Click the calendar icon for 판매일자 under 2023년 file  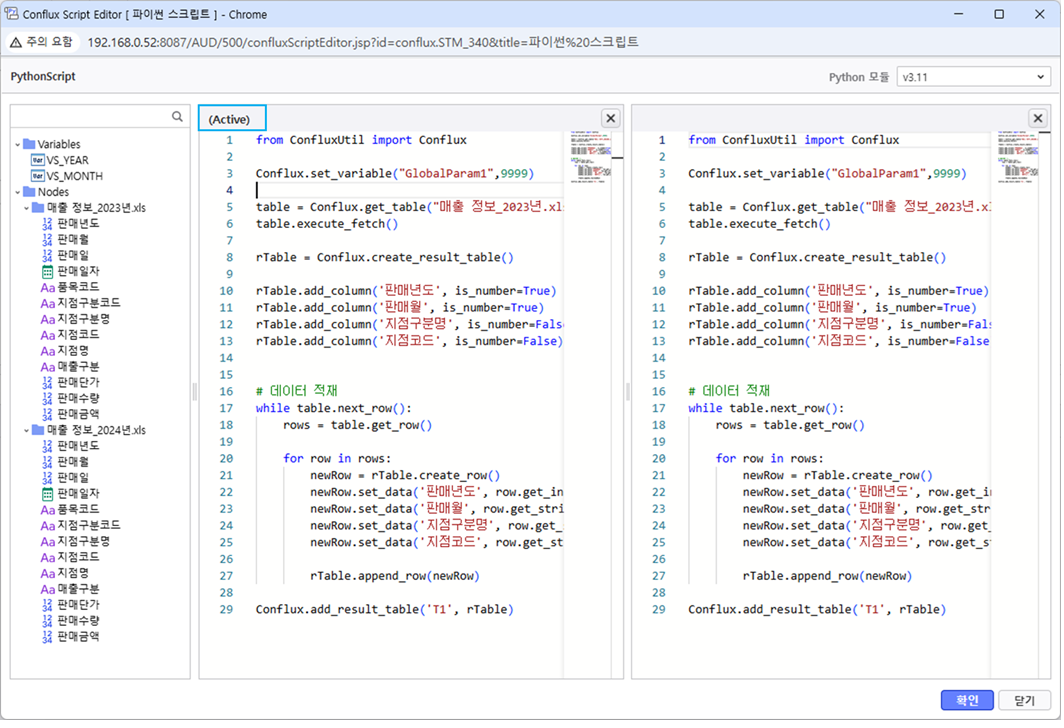coord(47,271)
